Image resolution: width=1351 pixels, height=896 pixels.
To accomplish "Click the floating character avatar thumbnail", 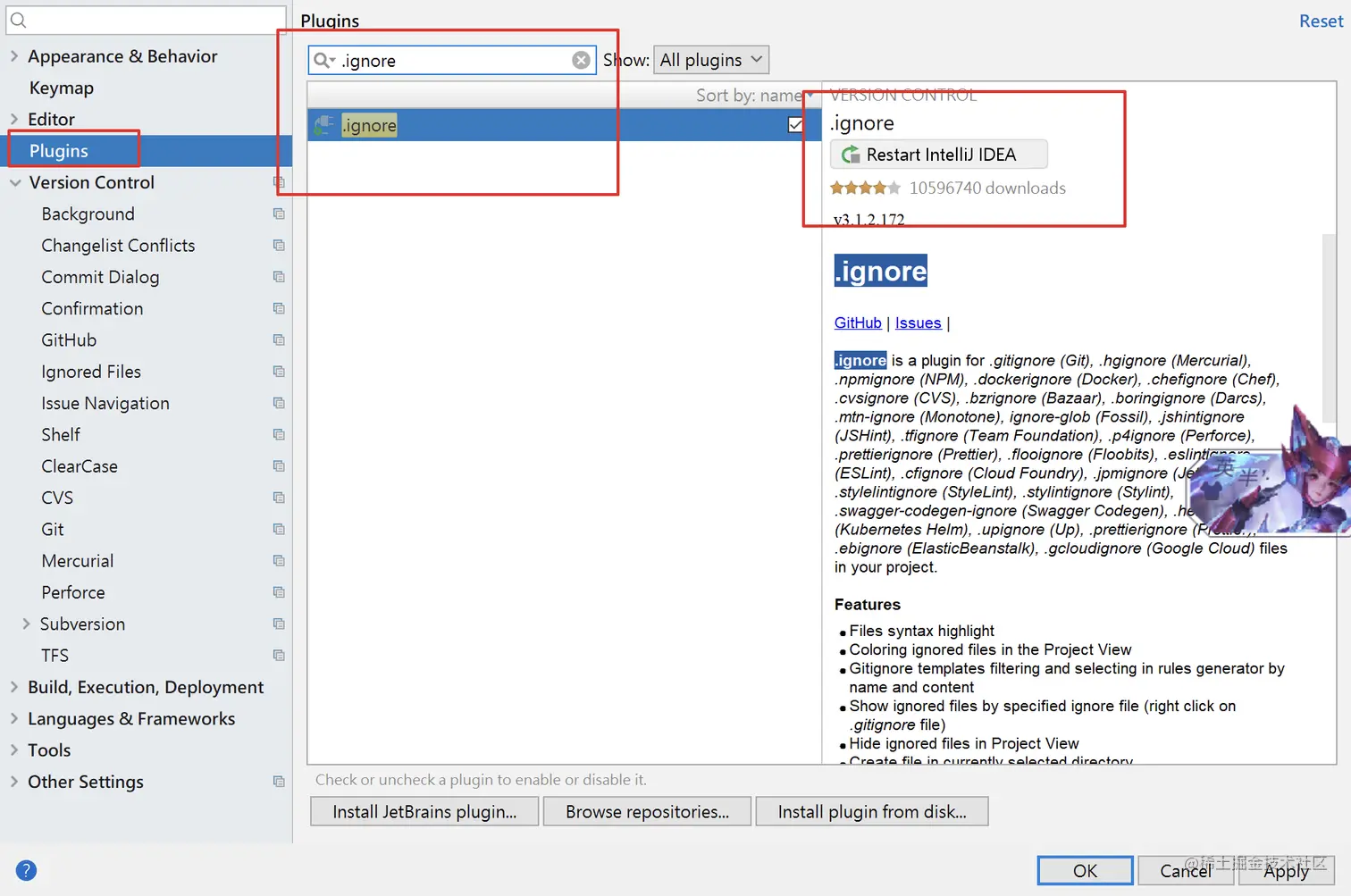I will pos(1271,473).
